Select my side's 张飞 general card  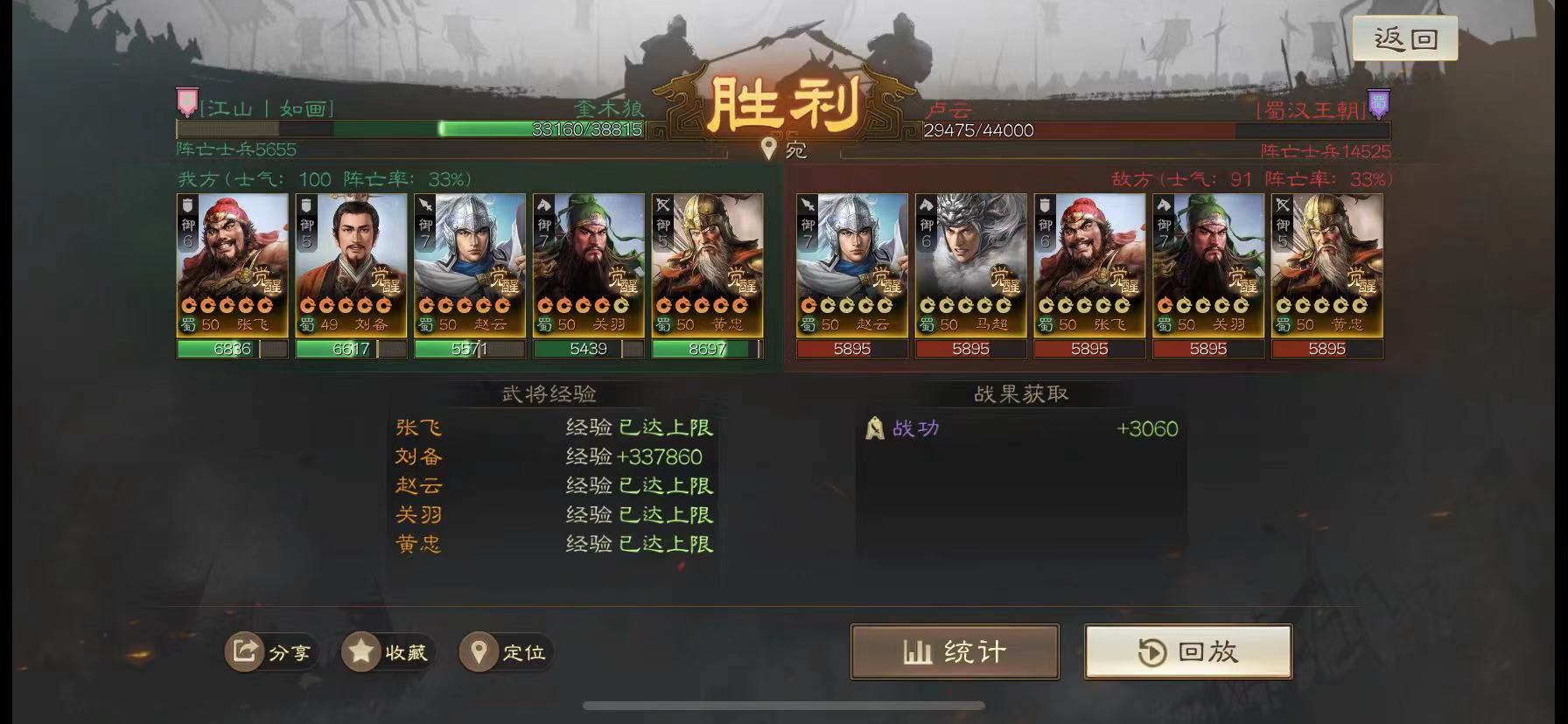click(232, 265)
